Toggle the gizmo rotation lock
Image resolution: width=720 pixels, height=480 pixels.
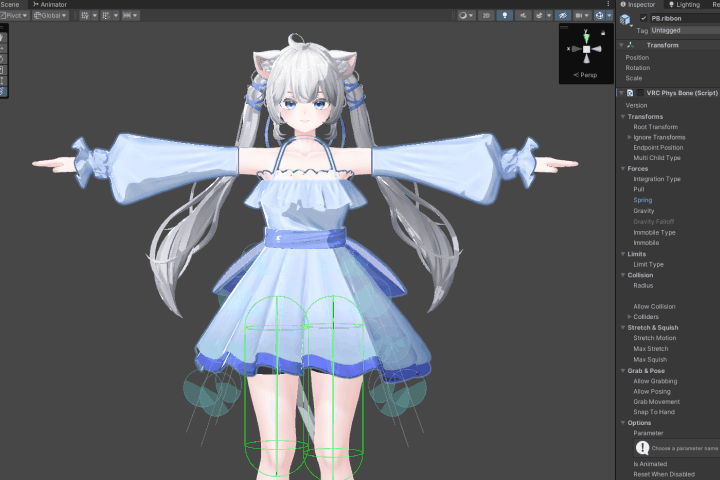point(603,33)
